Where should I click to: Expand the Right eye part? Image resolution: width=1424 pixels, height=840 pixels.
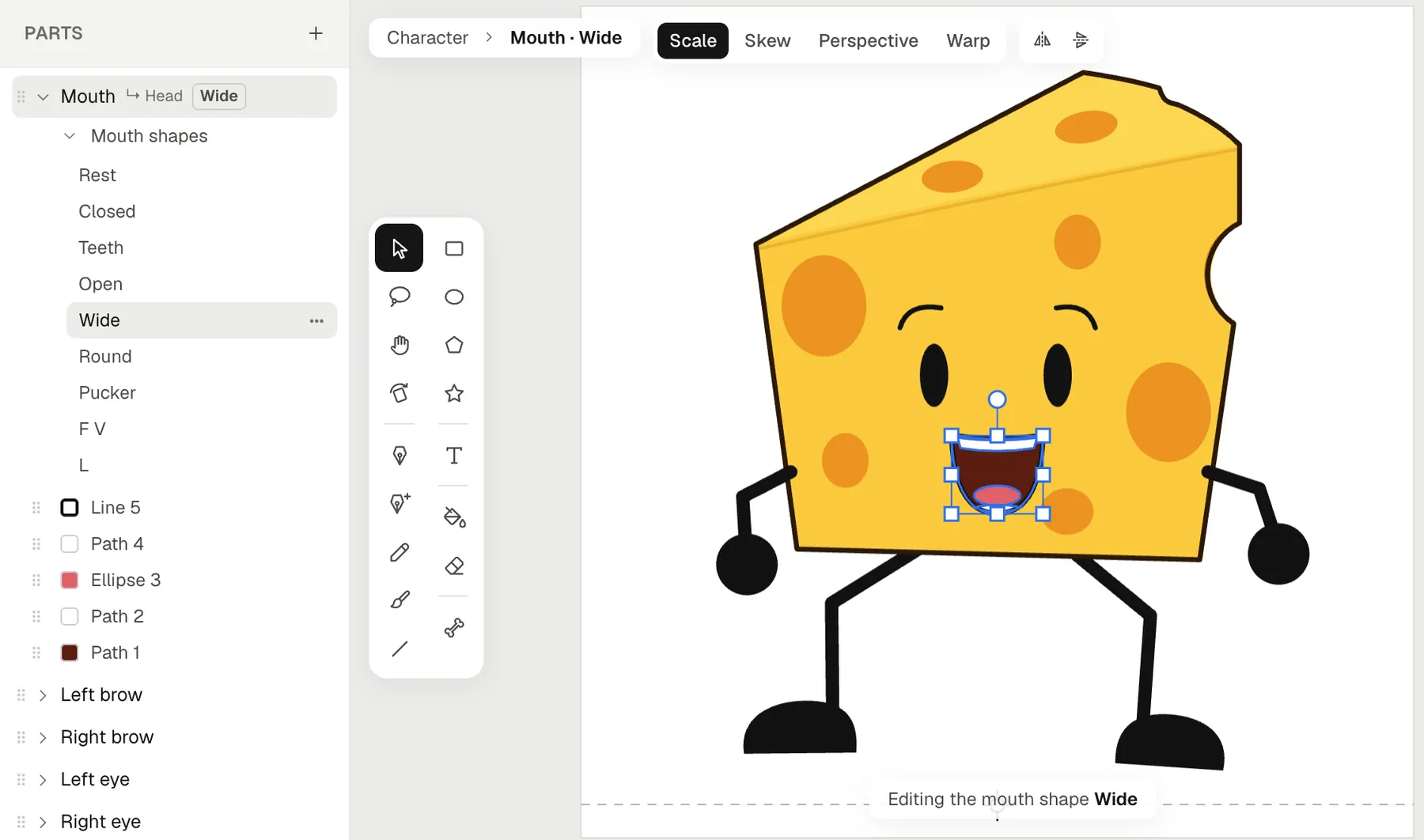click(x=44, y=822)
